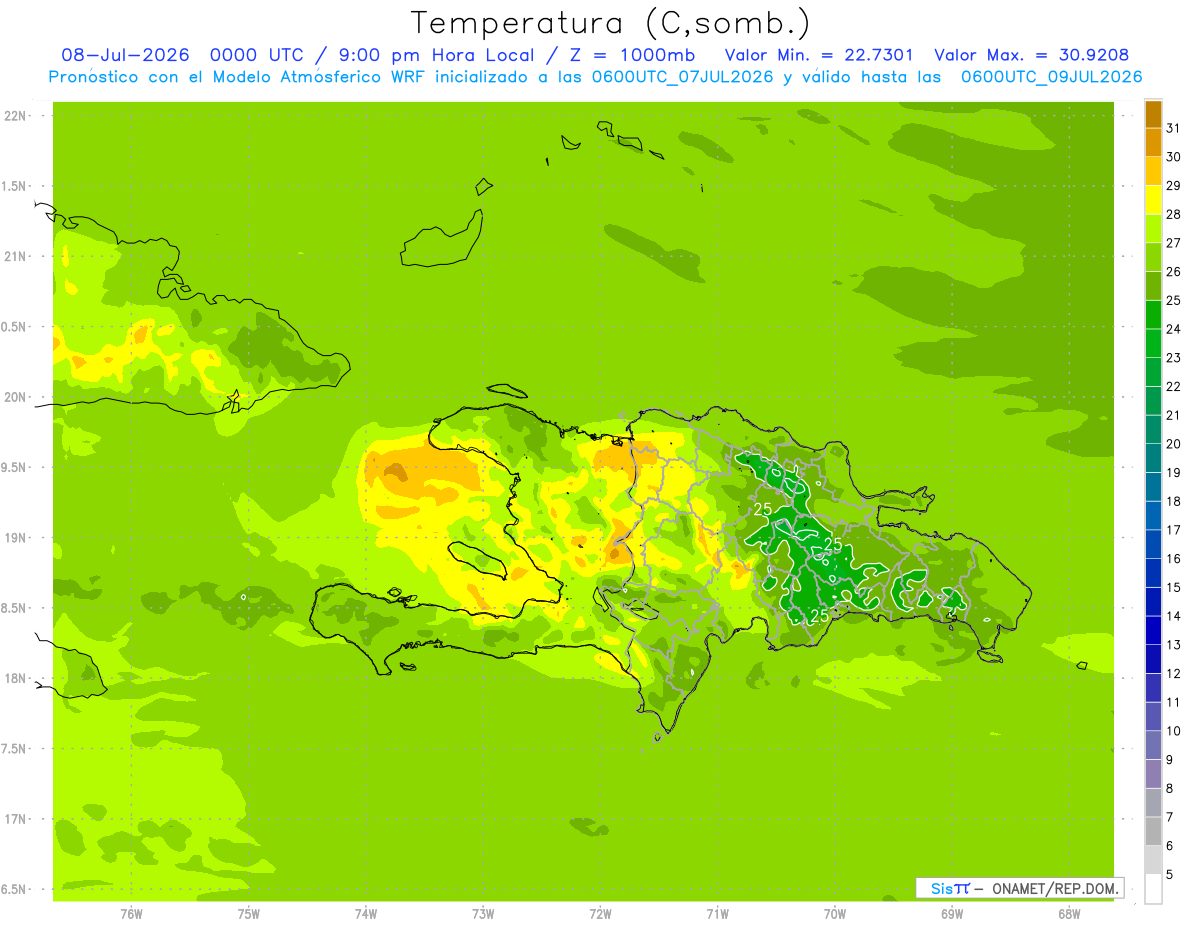Click the '70W' longitude label
The height and width of the screenshot is (927, 1200).
[835, 914]
